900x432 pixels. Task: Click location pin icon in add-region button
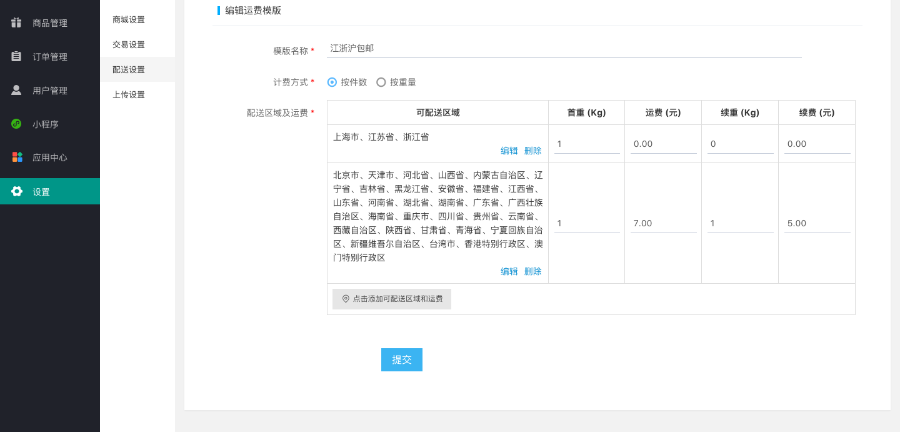pyautogui.click(x=346, y=299)
